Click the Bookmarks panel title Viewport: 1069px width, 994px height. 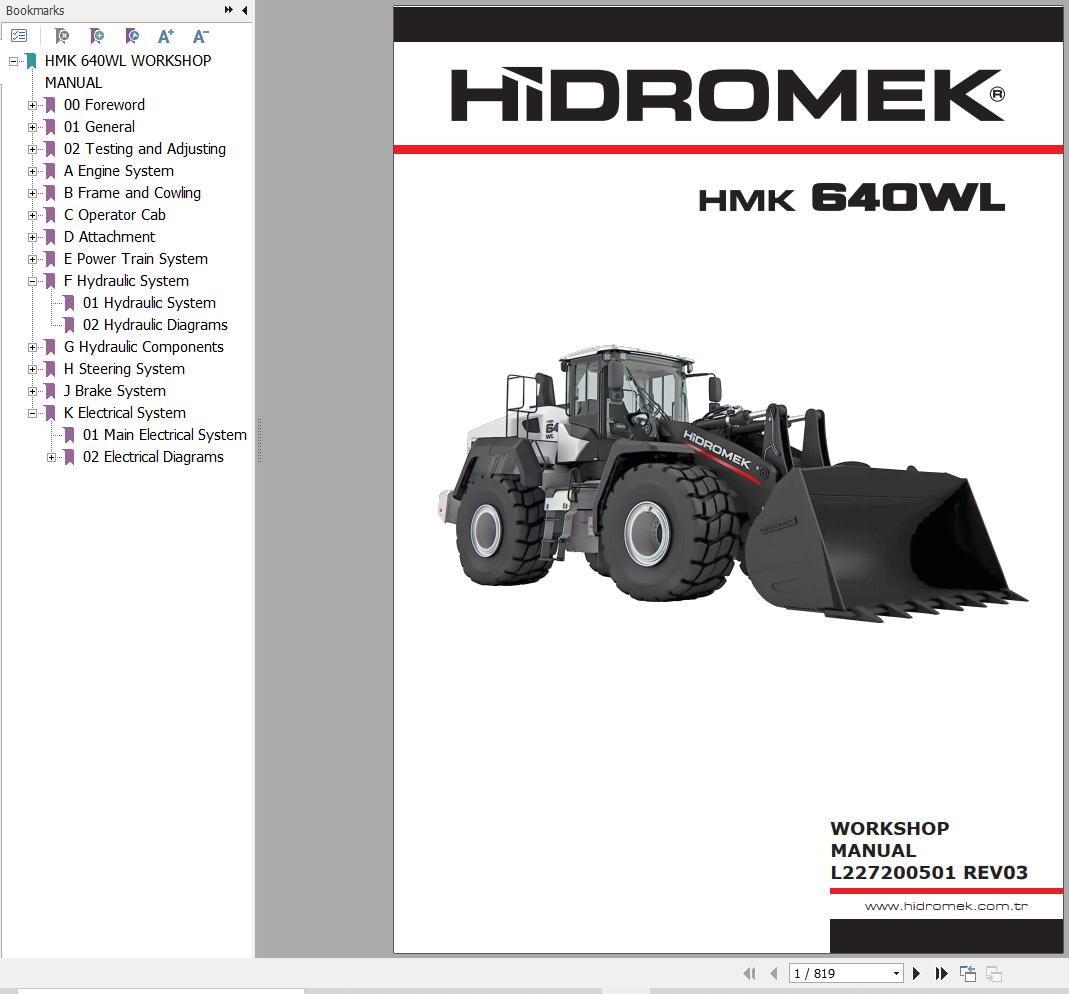click(x=35, y=10)
